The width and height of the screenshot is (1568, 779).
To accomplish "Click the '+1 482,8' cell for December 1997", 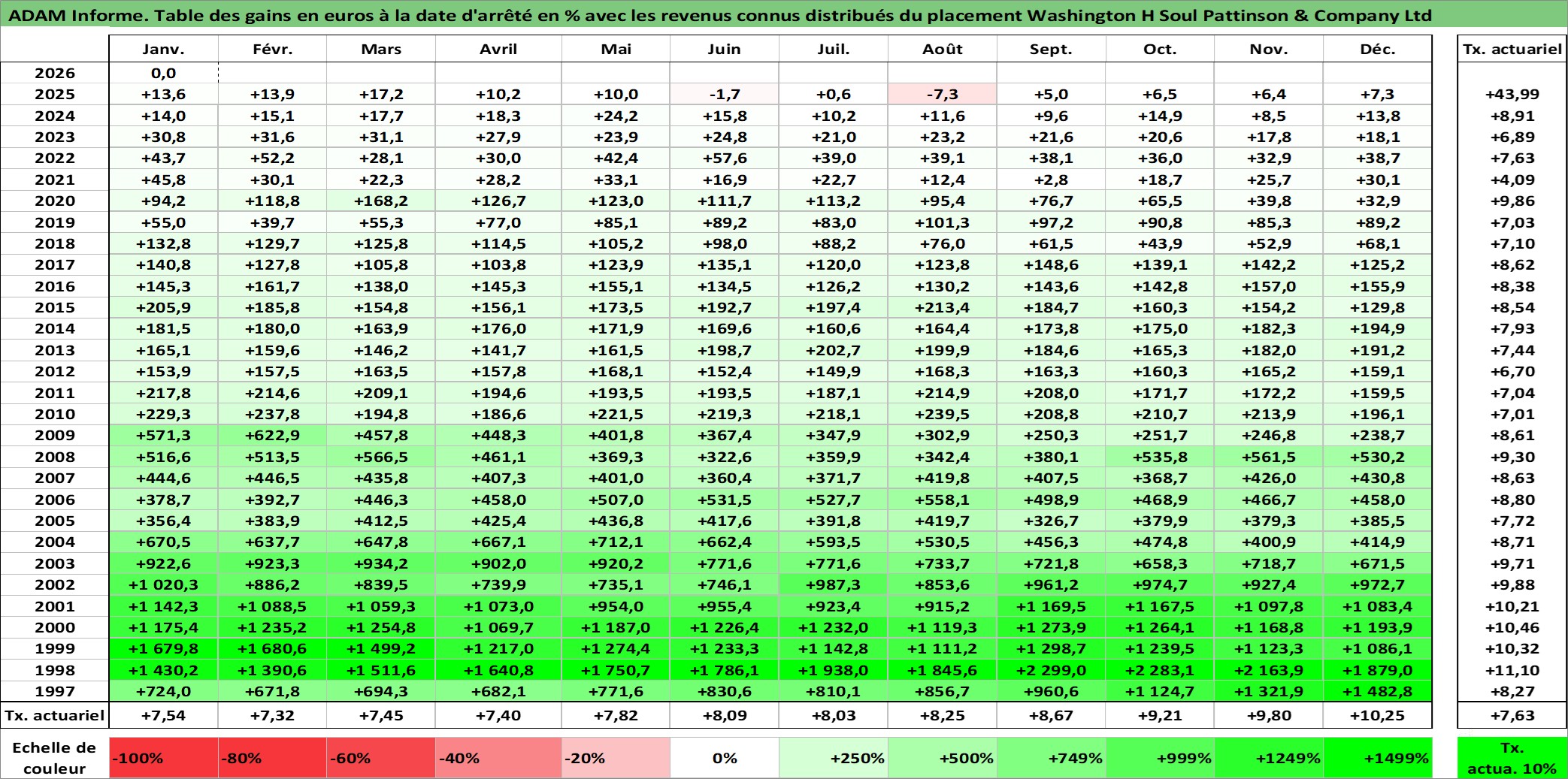I will coord(1378,691).
